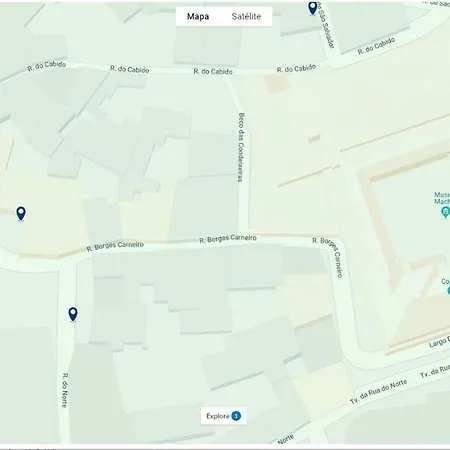
Task: Open the pin above R. Borges Carneiro's west end
Action: pyautogui.click(x=21, y=214)
